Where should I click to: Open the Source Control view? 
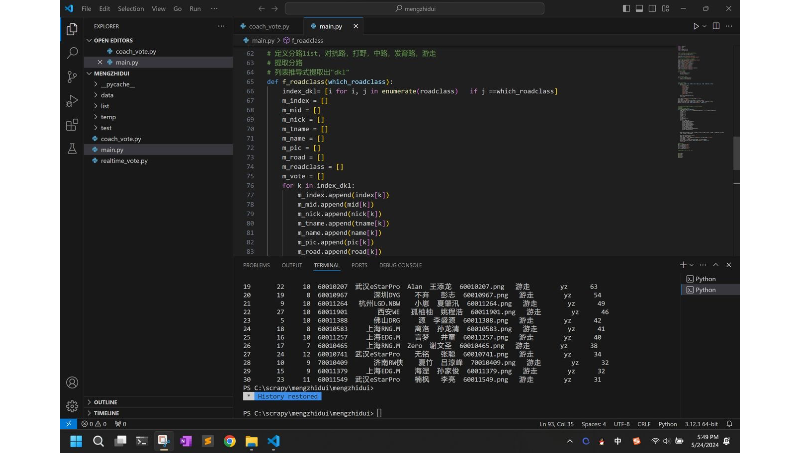(72, 77)
